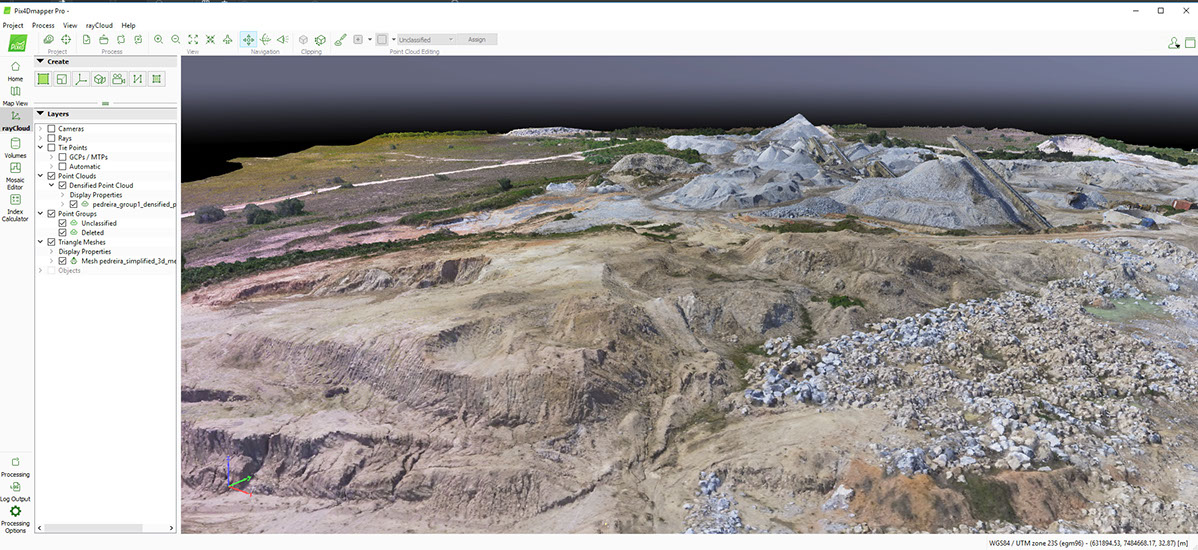Image resolution: width=1198 pixels, height=550 pixels.
Task: Expand Display Properties under Triangle Meshes
Action: tap(51, 252)
